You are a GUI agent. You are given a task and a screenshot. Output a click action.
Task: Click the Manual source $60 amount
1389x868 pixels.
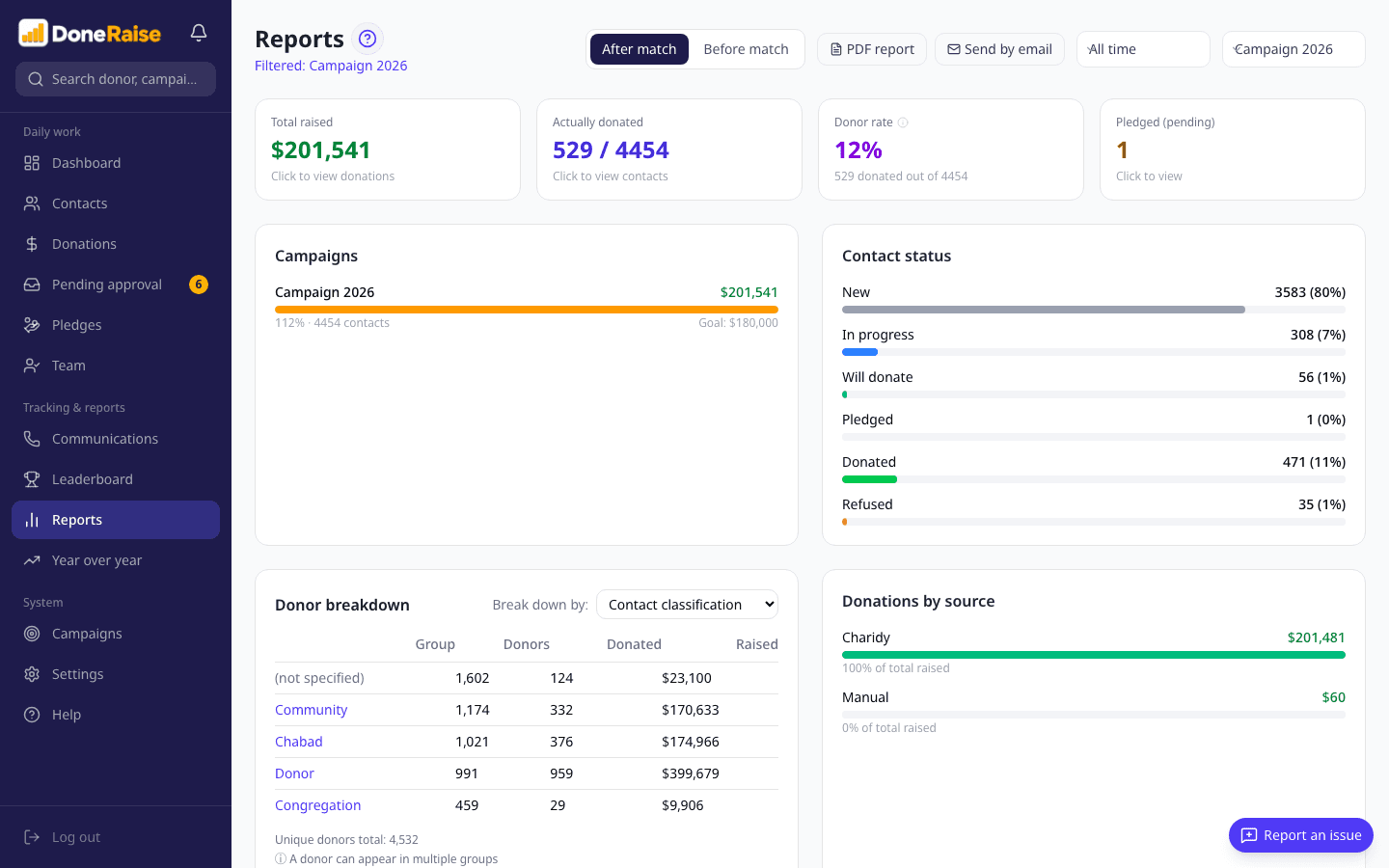[x=1334, y=697]
